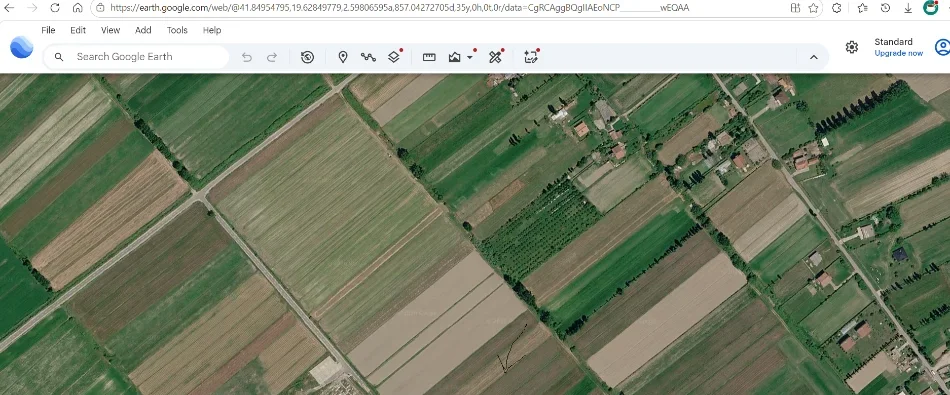Viewport: 950px width, 395px height.
Task: Open the Tools menu
Action: pyautogui.click(x=177, y=30)
